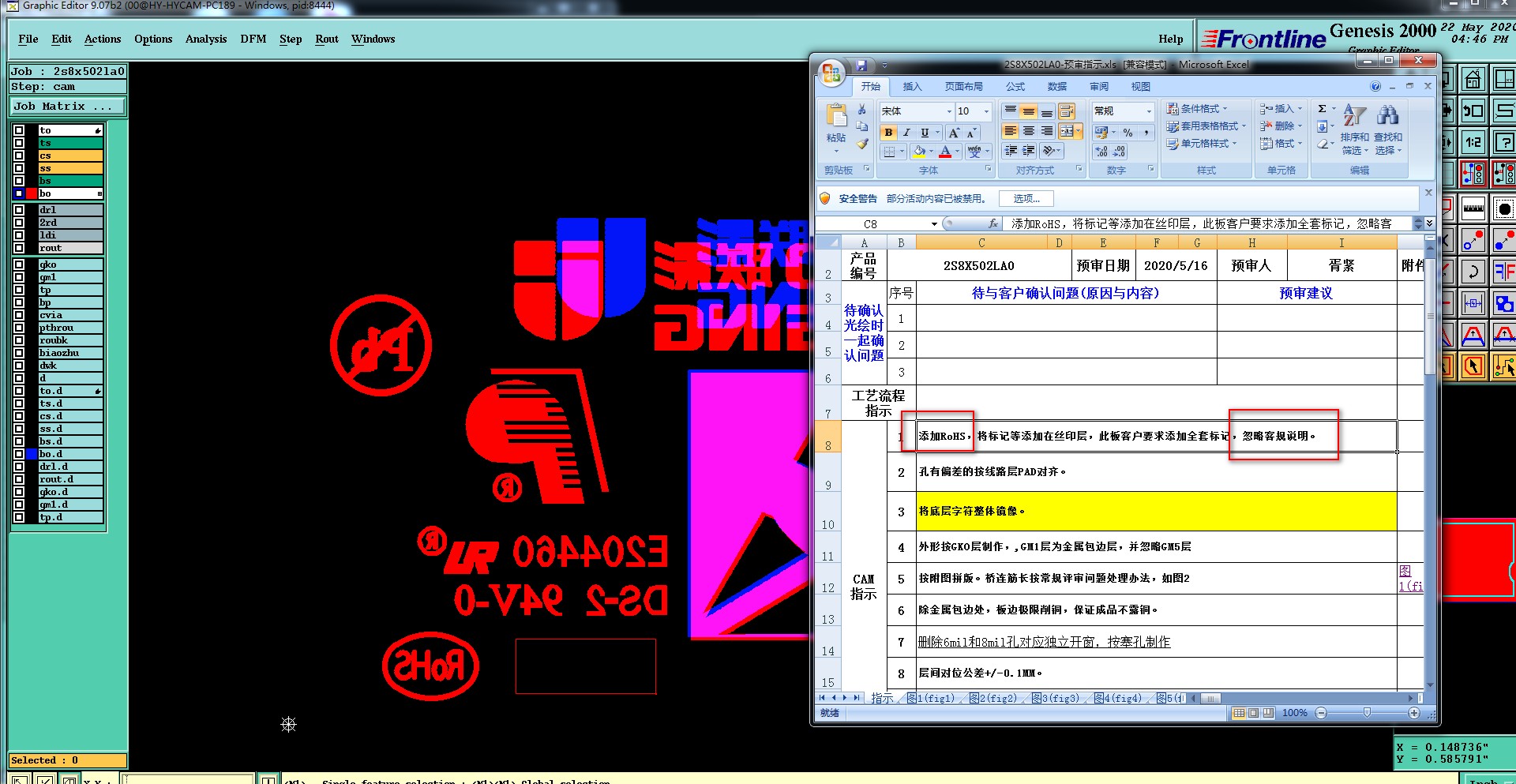Toggle the checkbox for layer rout
This screenshot has height=784, width=1516.
pos(19,248)
